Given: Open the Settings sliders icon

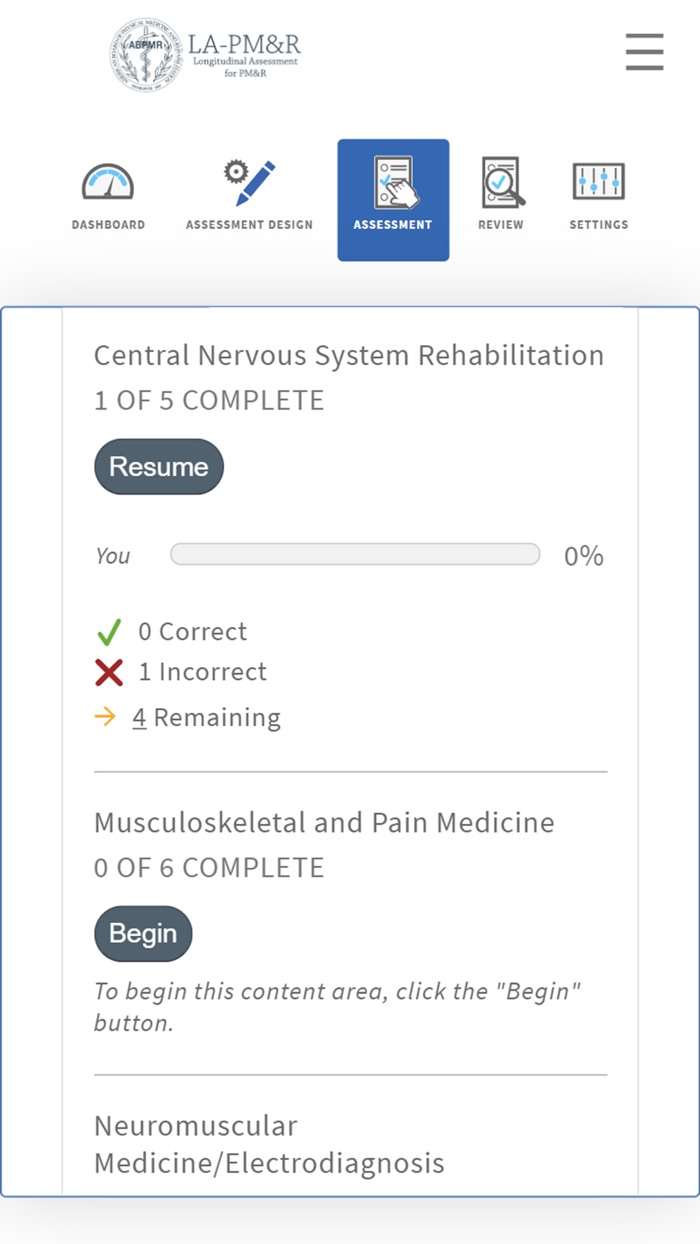Looking at the screenshot, I should [x=599, y=182].
